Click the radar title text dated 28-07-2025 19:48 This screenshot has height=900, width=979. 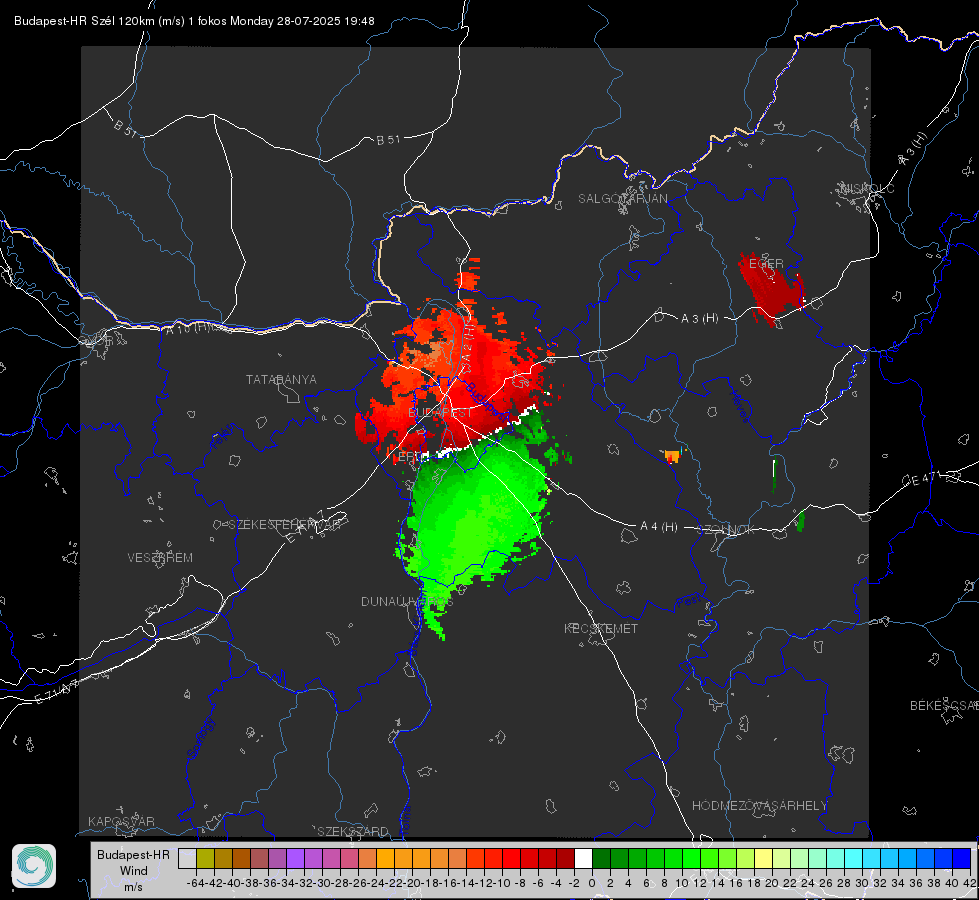click(194, 21)
